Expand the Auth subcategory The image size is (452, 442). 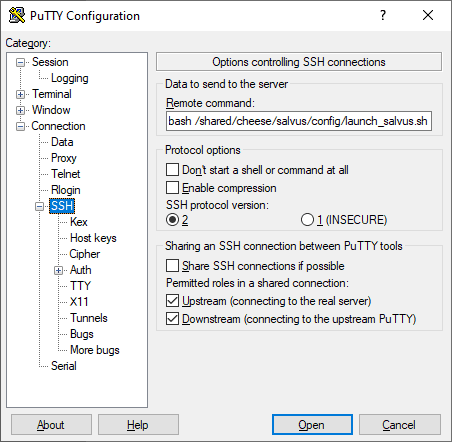click(59, 270)
